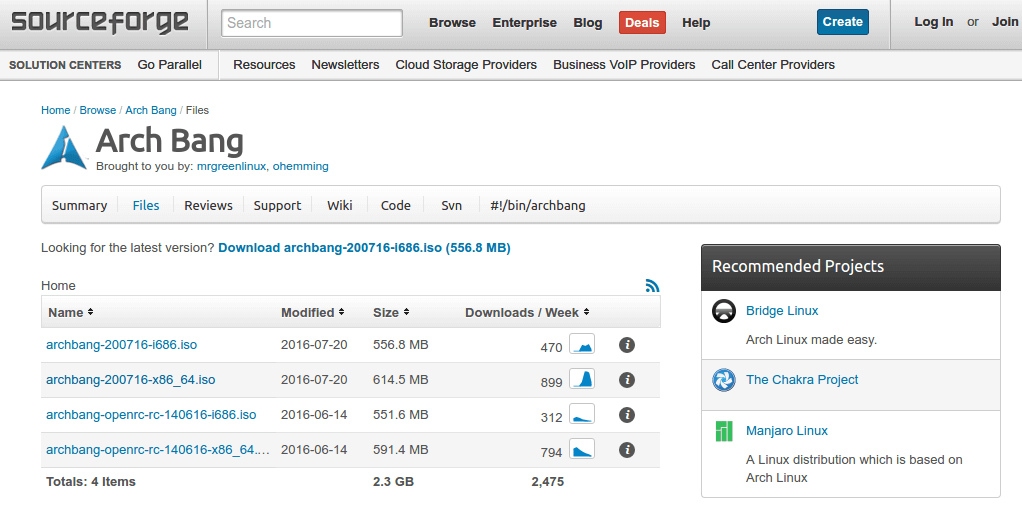
Task: Sort by Downloads / Week column
Action: click(527, 313)
